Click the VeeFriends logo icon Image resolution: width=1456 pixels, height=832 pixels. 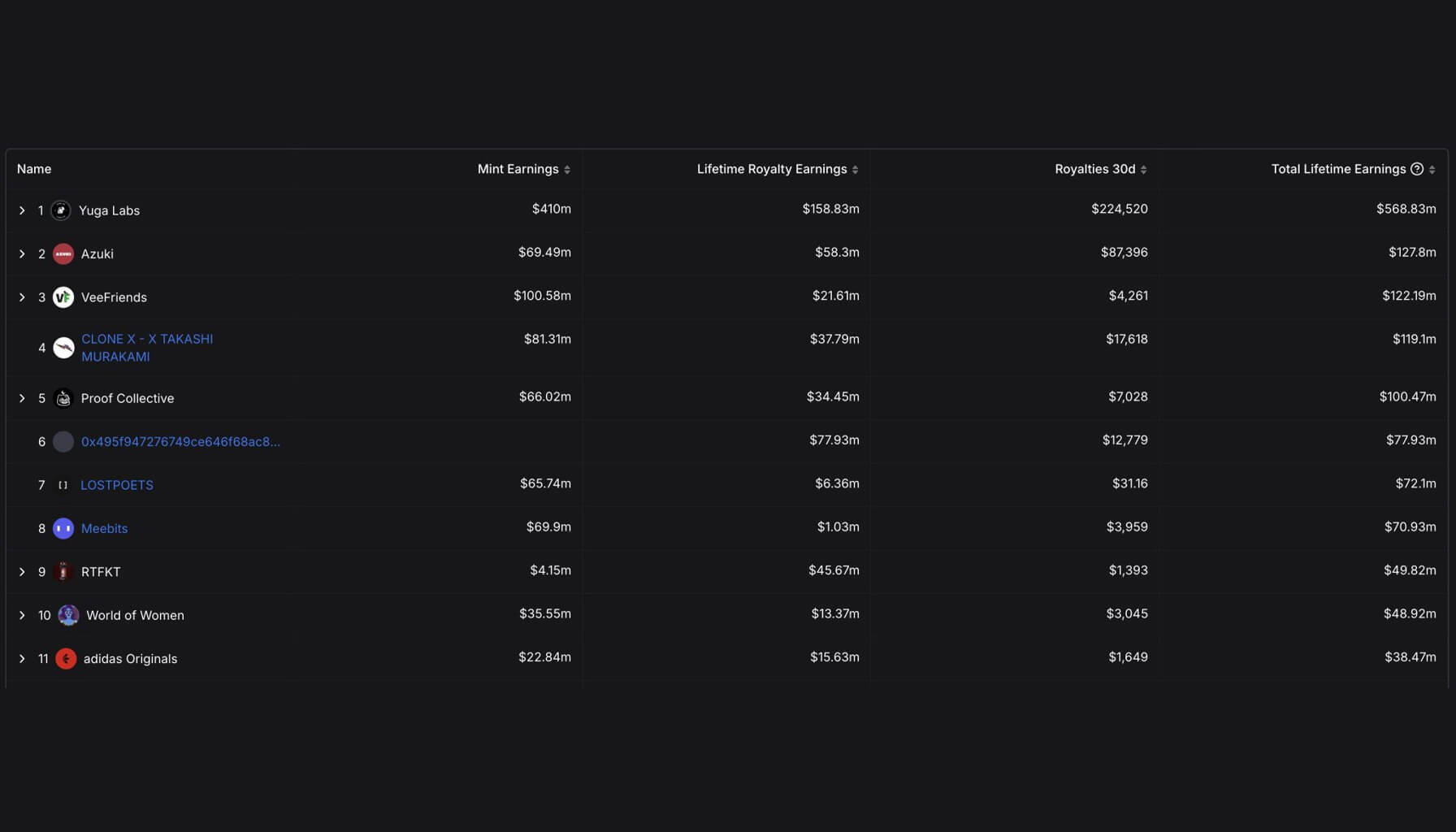[x=63, y=297]
